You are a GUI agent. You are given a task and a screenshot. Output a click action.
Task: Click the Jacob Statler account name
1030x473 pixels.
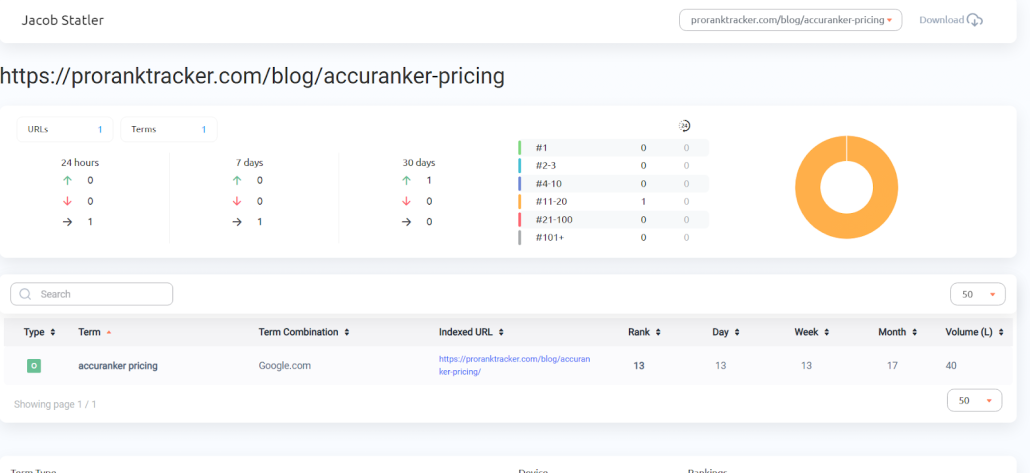[62, 20]
